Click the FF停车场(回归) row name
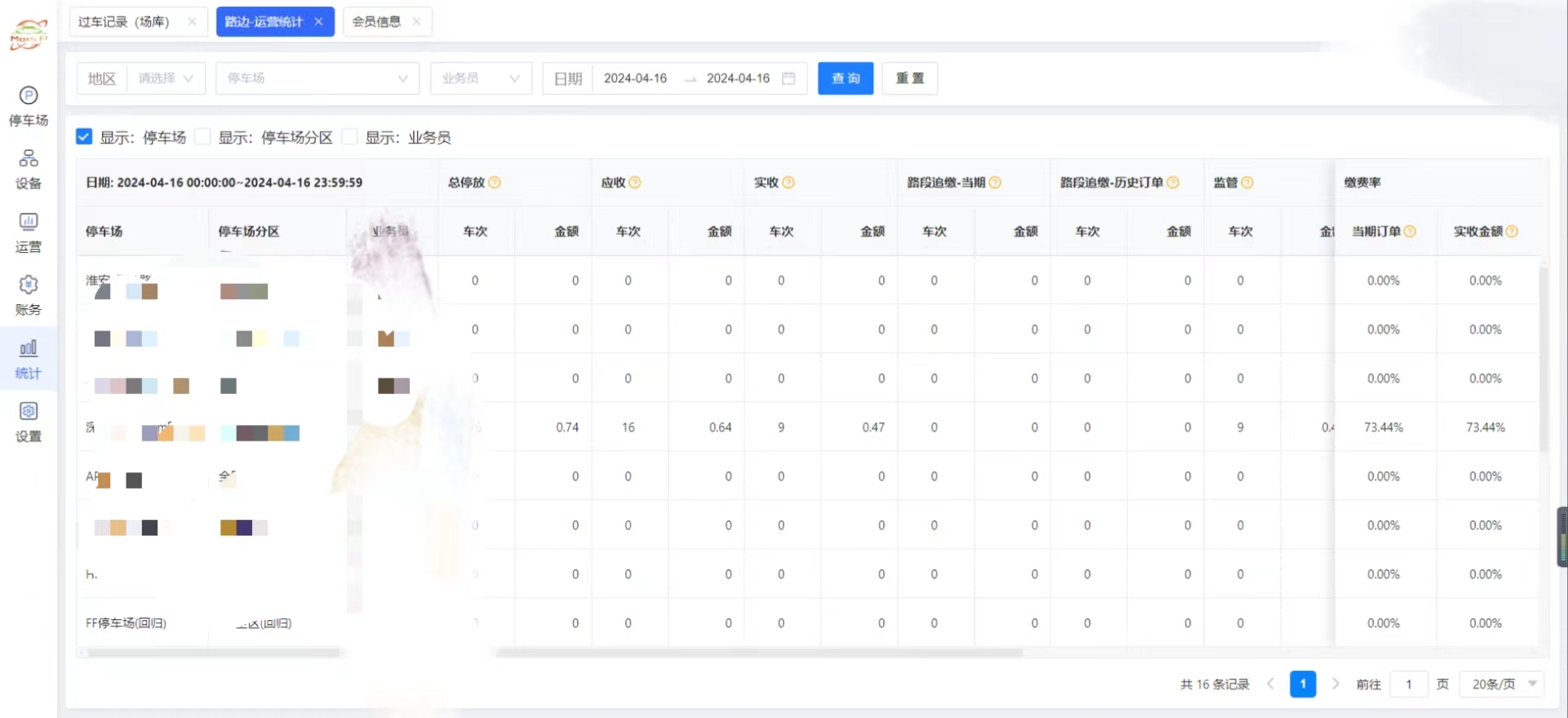The height and width of the screenshot is (718, 1568). 126,623
